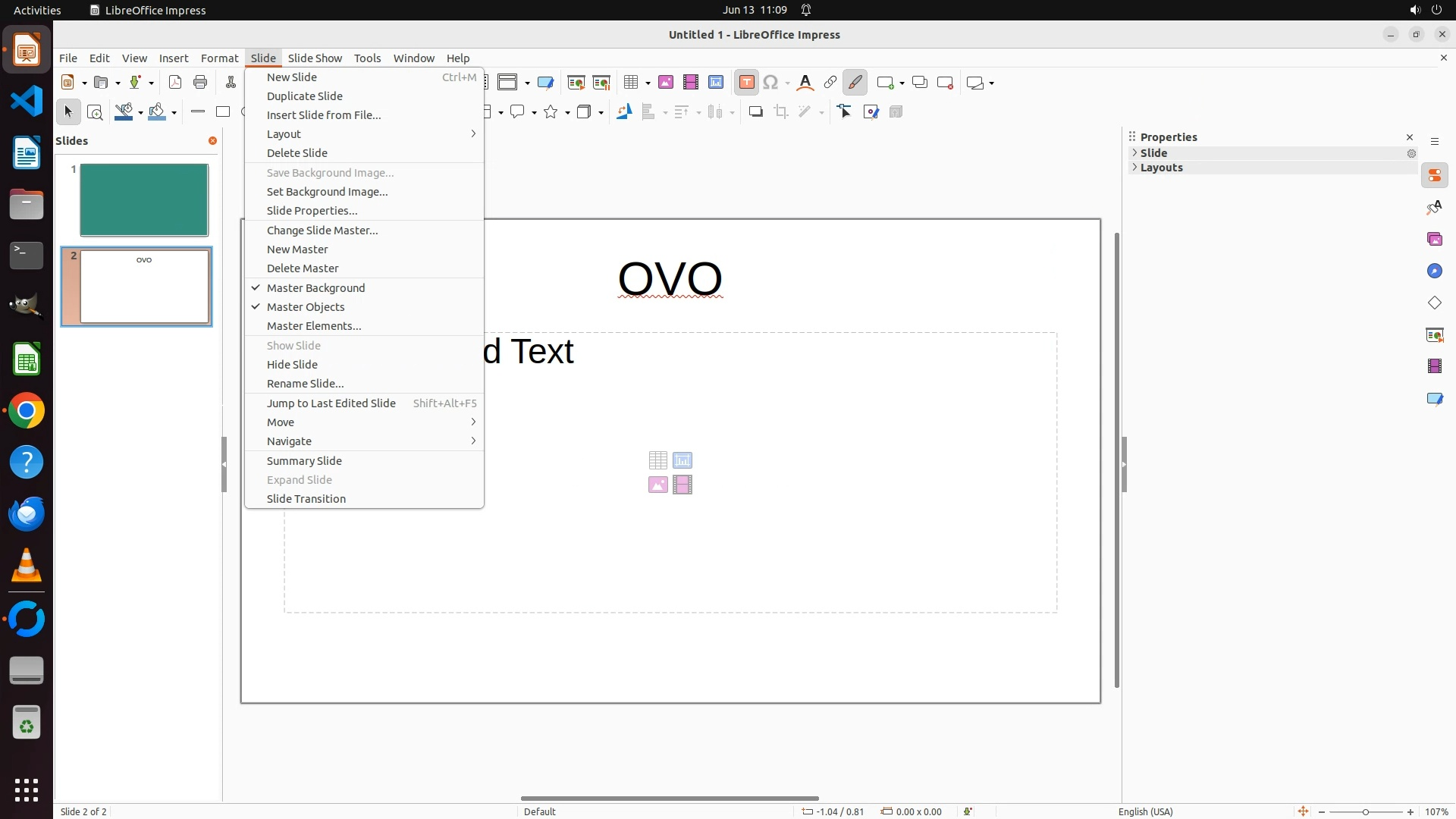Click the Insert Chart toolbar icon

pyautogui.click(x=715, y=83)
